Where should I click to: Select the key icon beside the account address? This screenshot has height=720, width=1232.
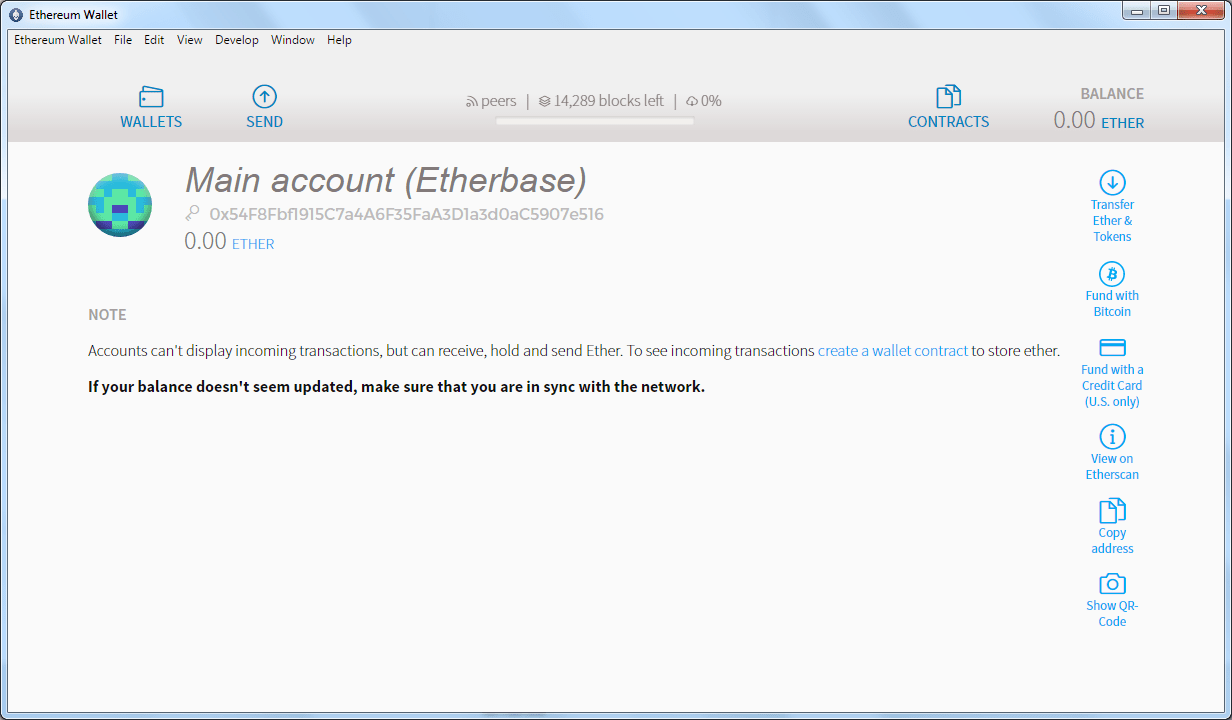[192, 213]
